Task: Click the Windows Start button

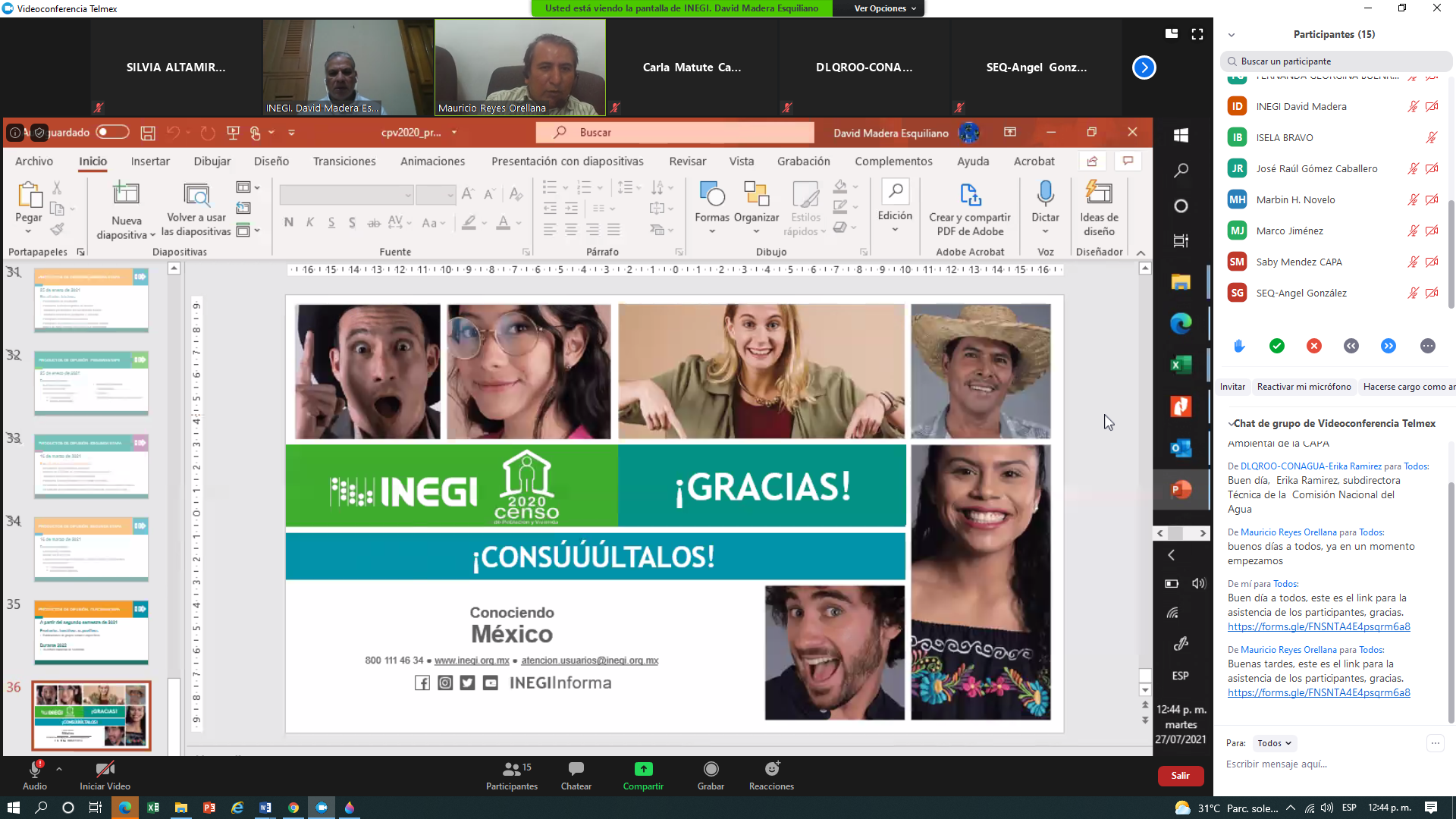Action: coord(13,808)
